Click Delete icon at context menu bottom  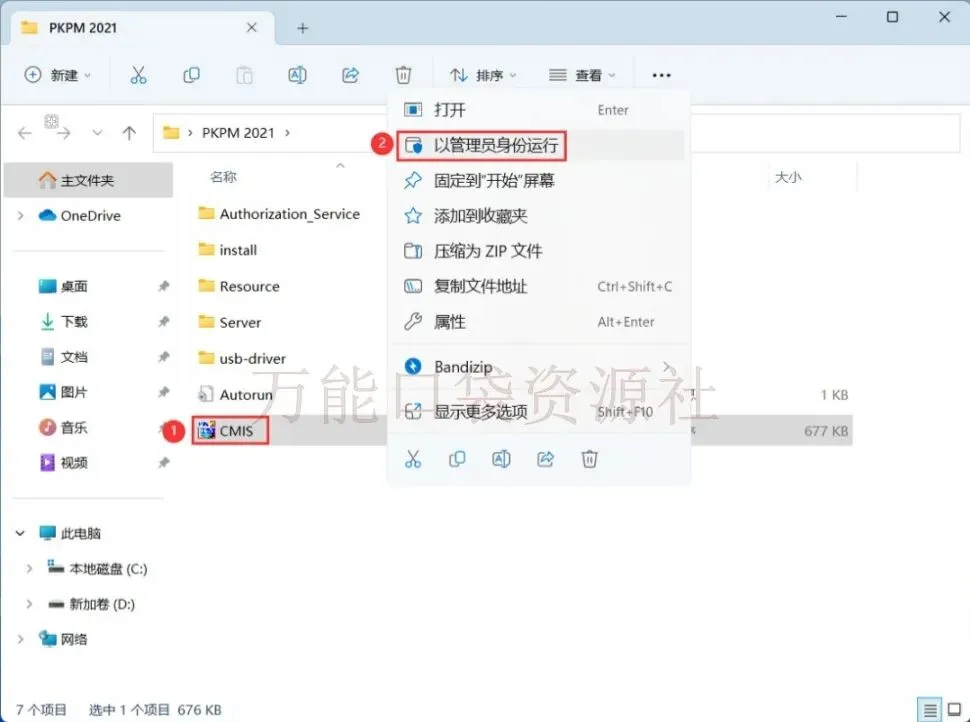(x=590, y=459)
